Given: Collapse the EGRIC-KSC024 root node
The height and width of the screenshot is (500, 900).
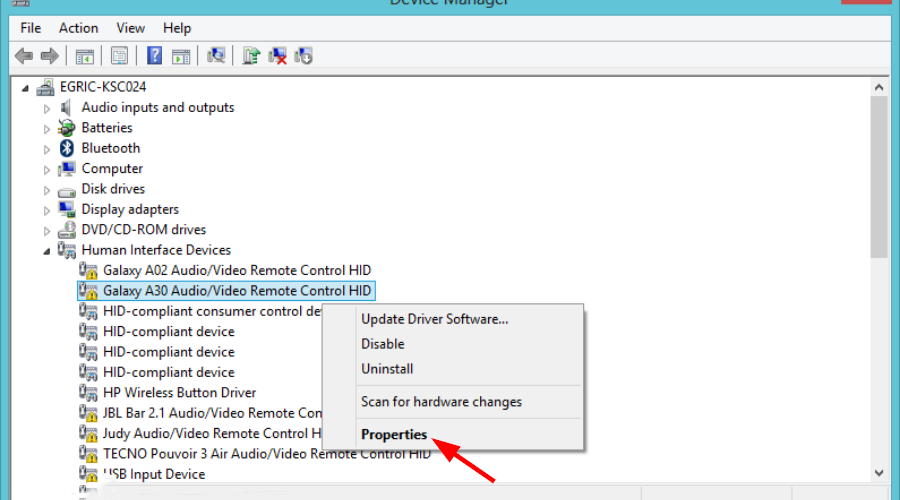Looking at the screenshot, I should [x=25, y=88].
